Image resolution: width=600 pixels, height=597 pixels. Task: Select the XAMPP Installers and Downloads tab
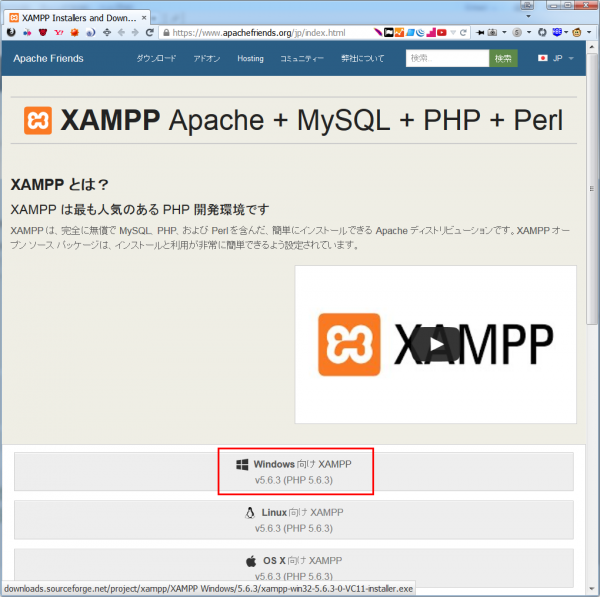(x=77, y=18)
